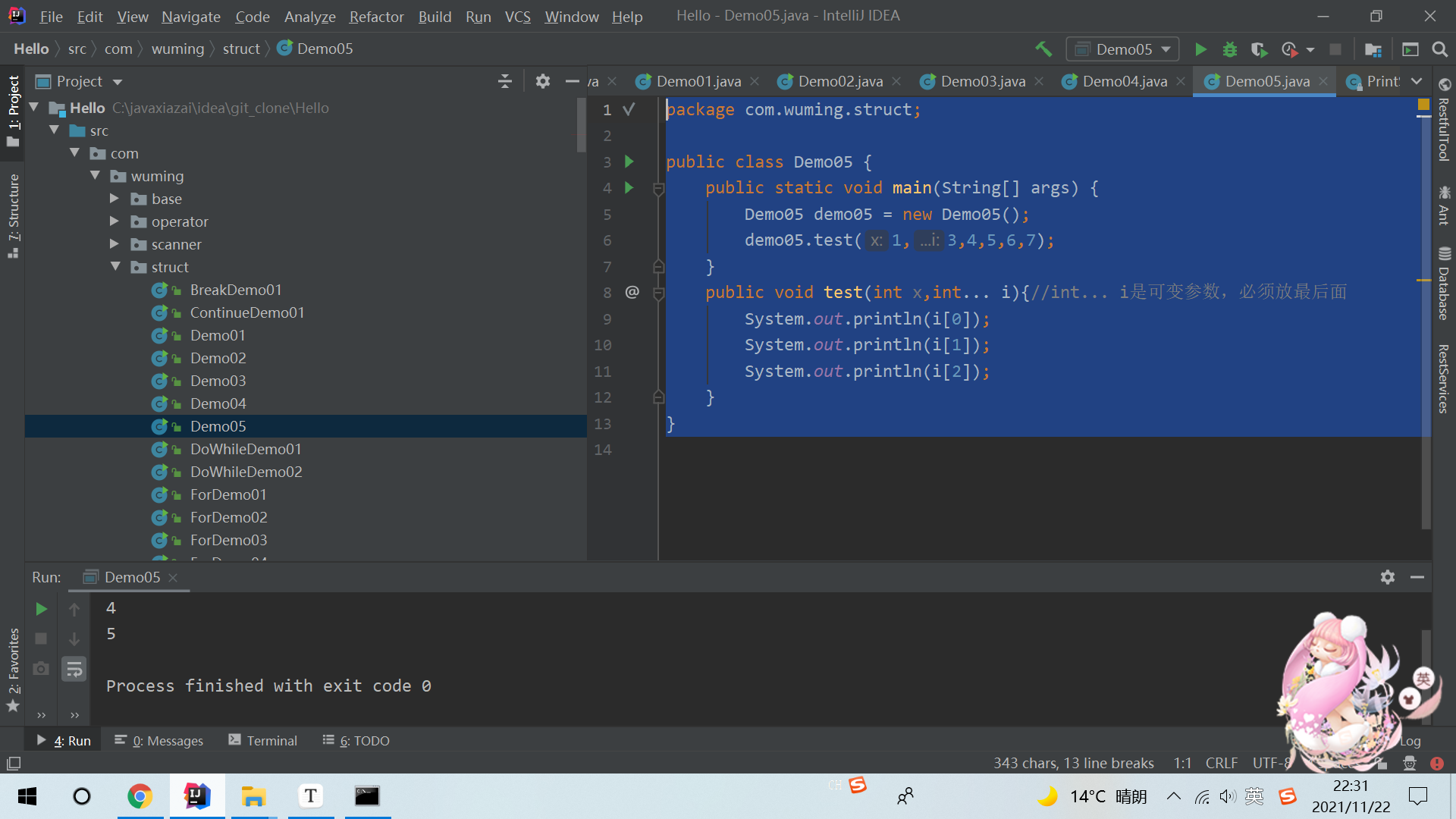This screenshot has width=1456, height=819.
Task: Toggle soft-wrap in Run console
Action: coord(74,669)
